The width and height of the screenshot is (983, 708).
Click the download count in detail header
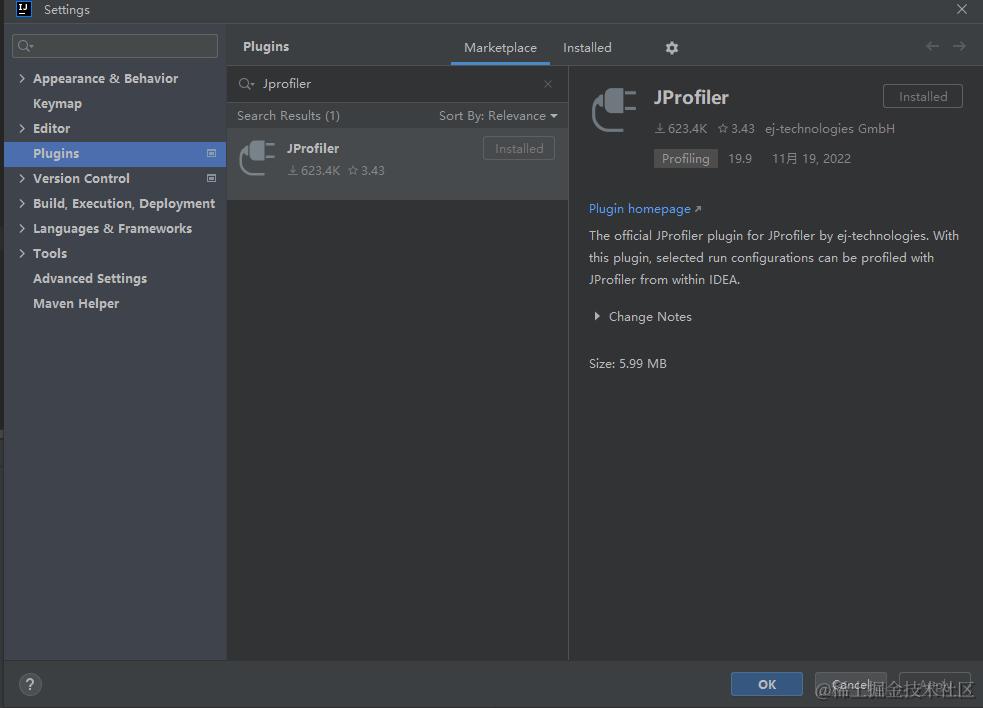point(681,129)
